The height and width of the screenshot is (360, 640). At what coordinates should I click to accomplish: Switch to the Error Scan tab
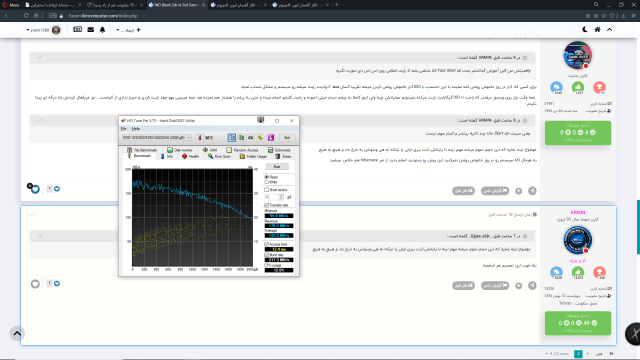point(219,156)
